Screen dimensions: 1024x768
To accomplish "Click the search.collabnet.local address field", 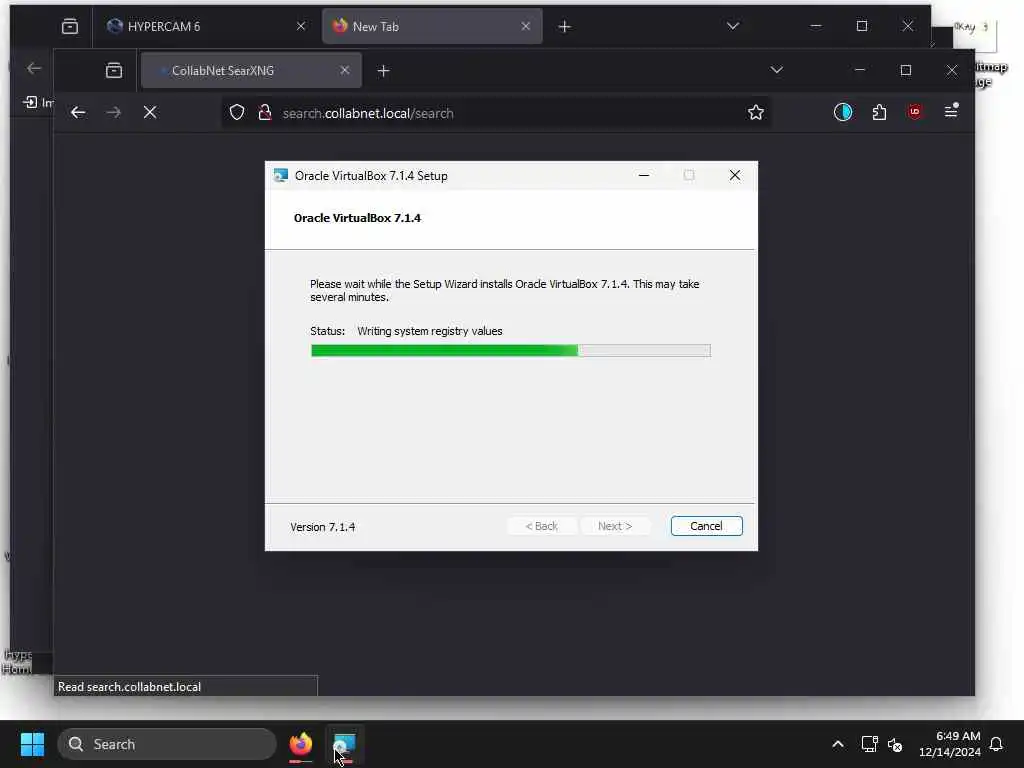I will tap(496, 113).
